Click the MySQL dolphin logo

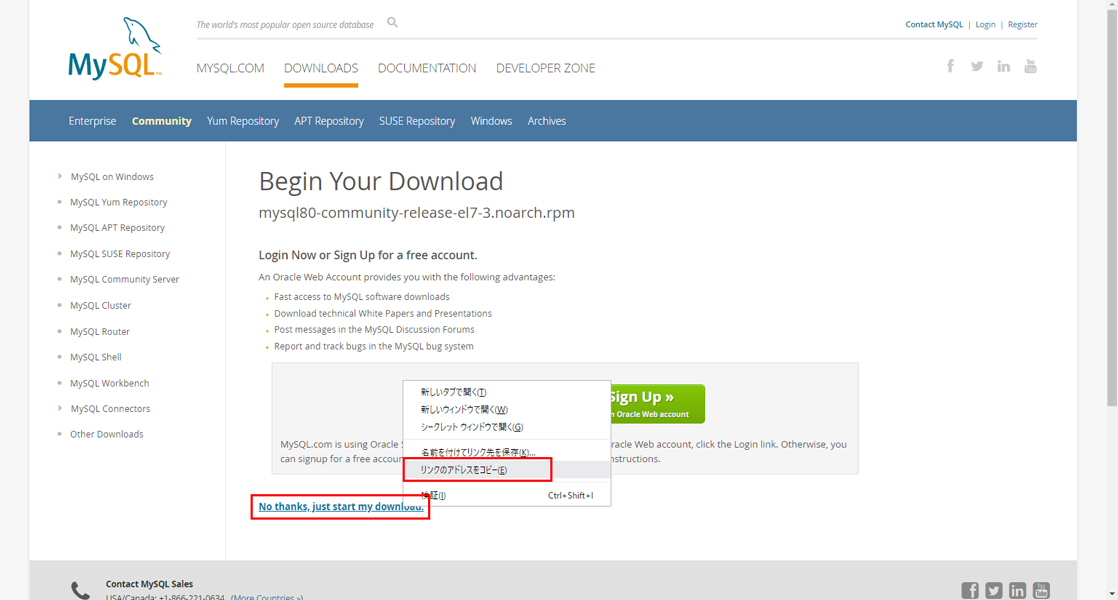[115, 48]
